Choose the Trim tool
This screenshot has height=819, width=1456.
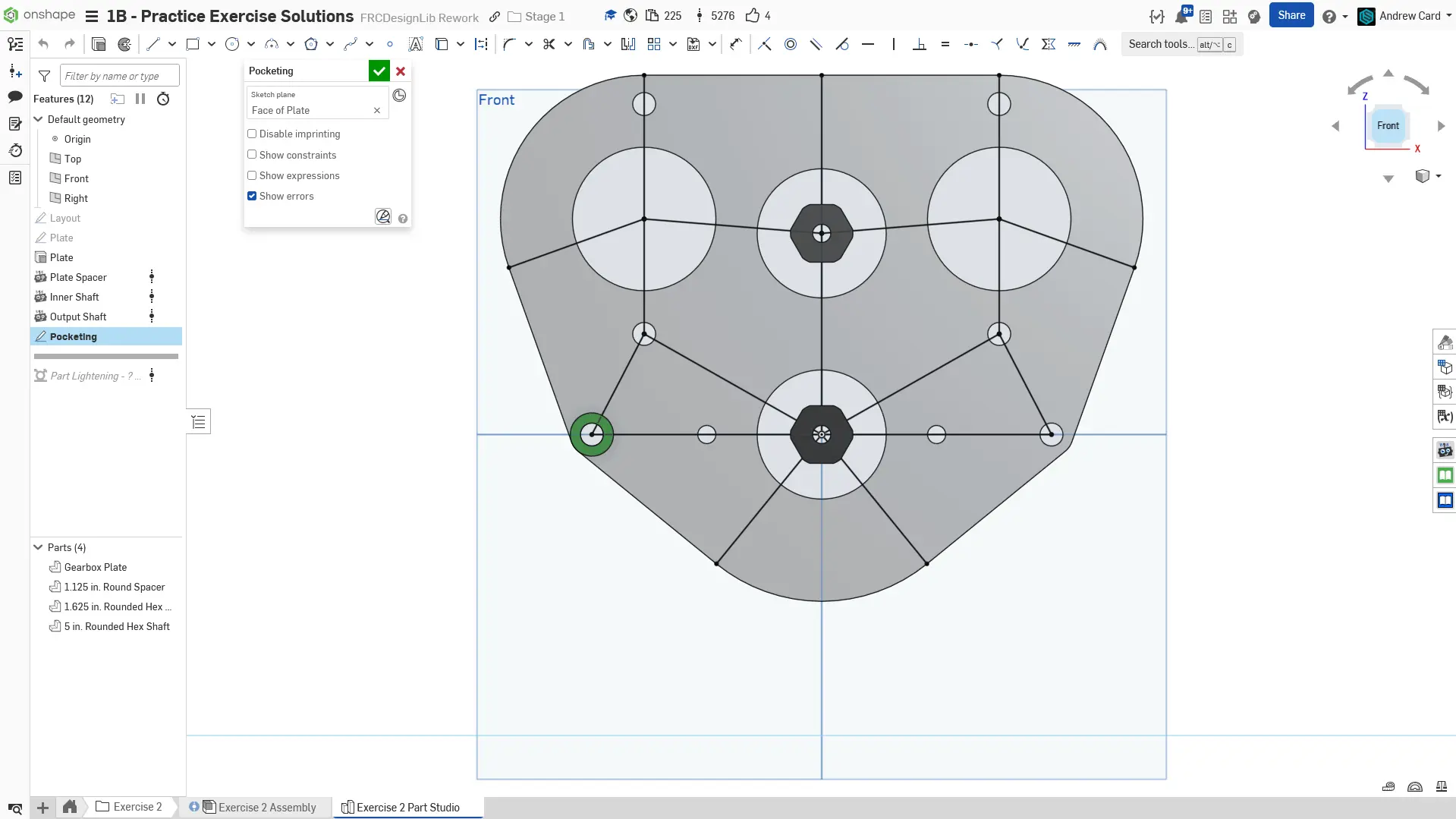549,44
